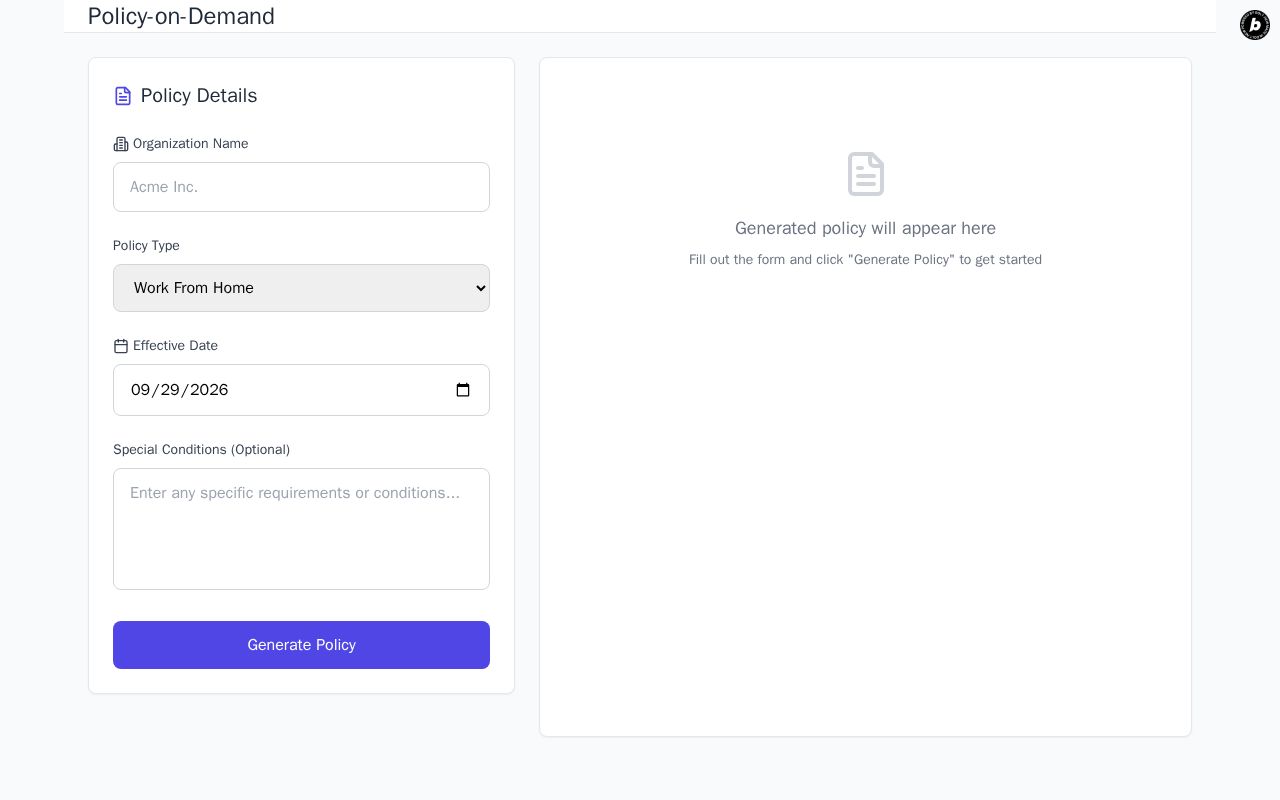
Task: Click the 'Special Conditions (Optional)' label
Action: coord(201,450)
